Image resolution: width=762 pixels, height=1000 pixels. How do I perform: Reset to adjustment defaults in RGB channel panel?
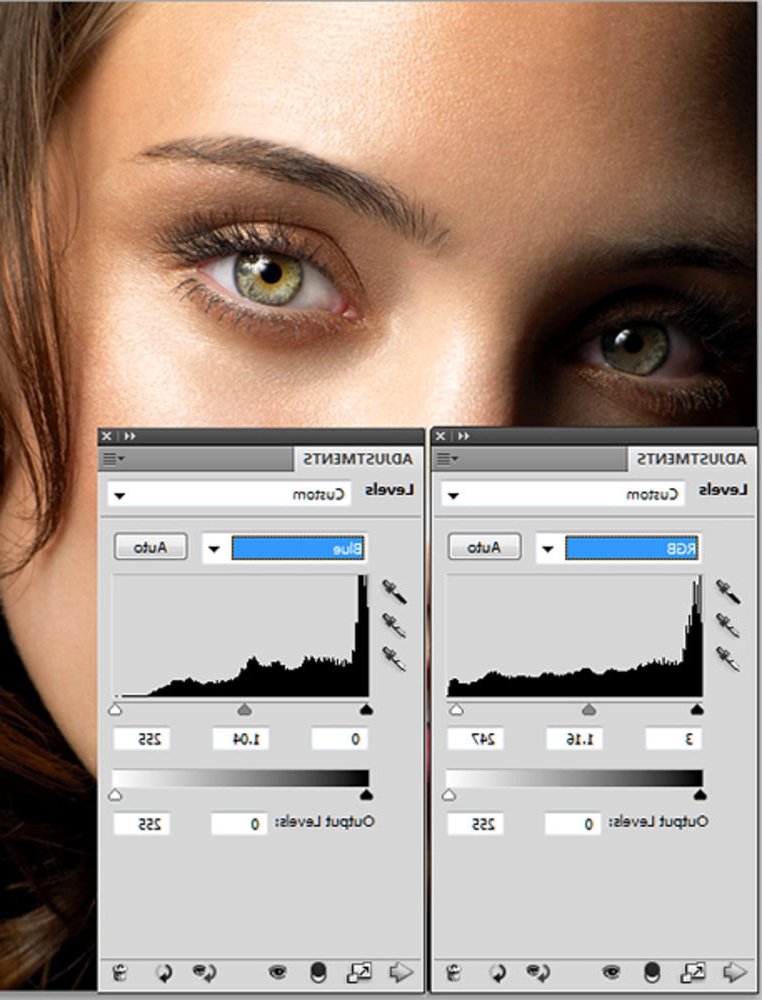498,973
